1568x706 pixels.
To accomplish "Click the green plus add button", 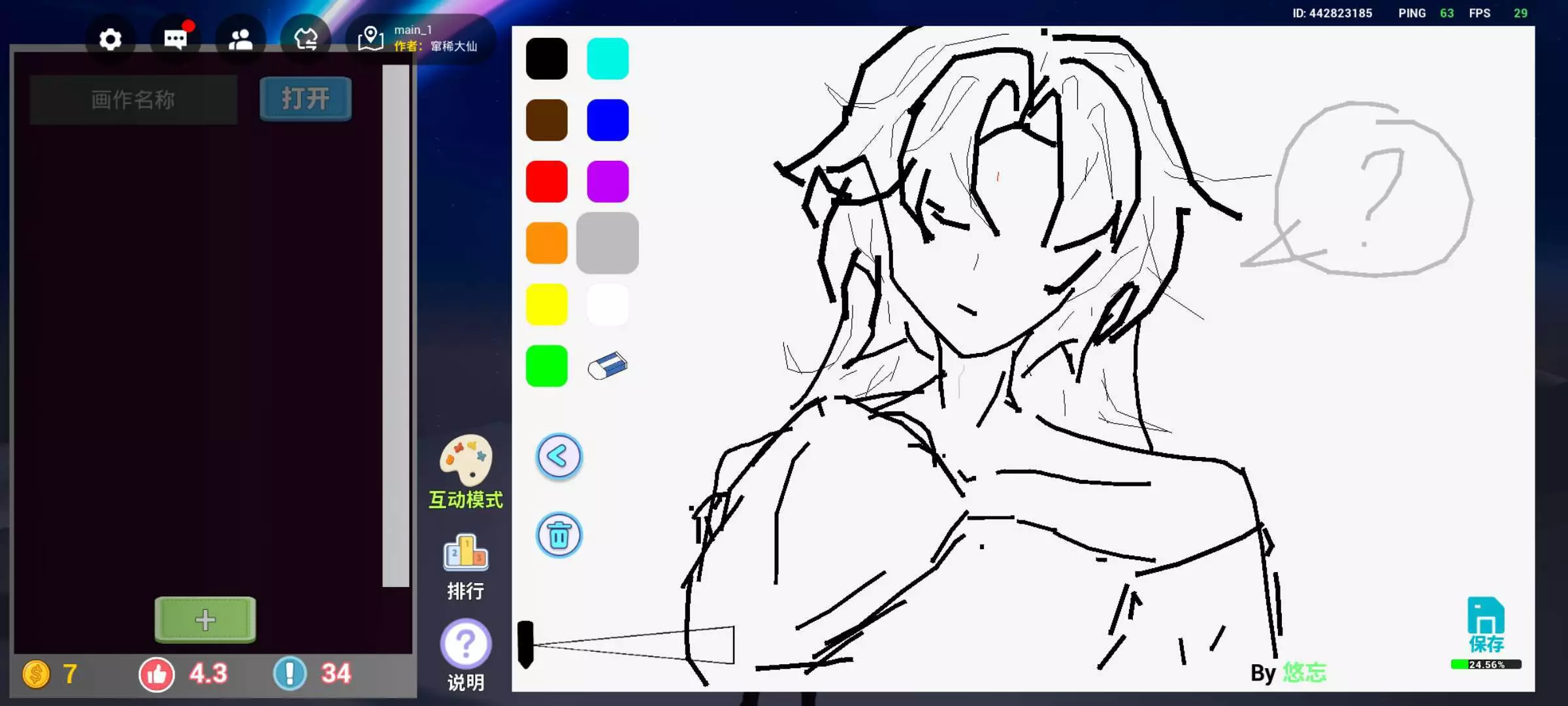I will pos(205,619).
